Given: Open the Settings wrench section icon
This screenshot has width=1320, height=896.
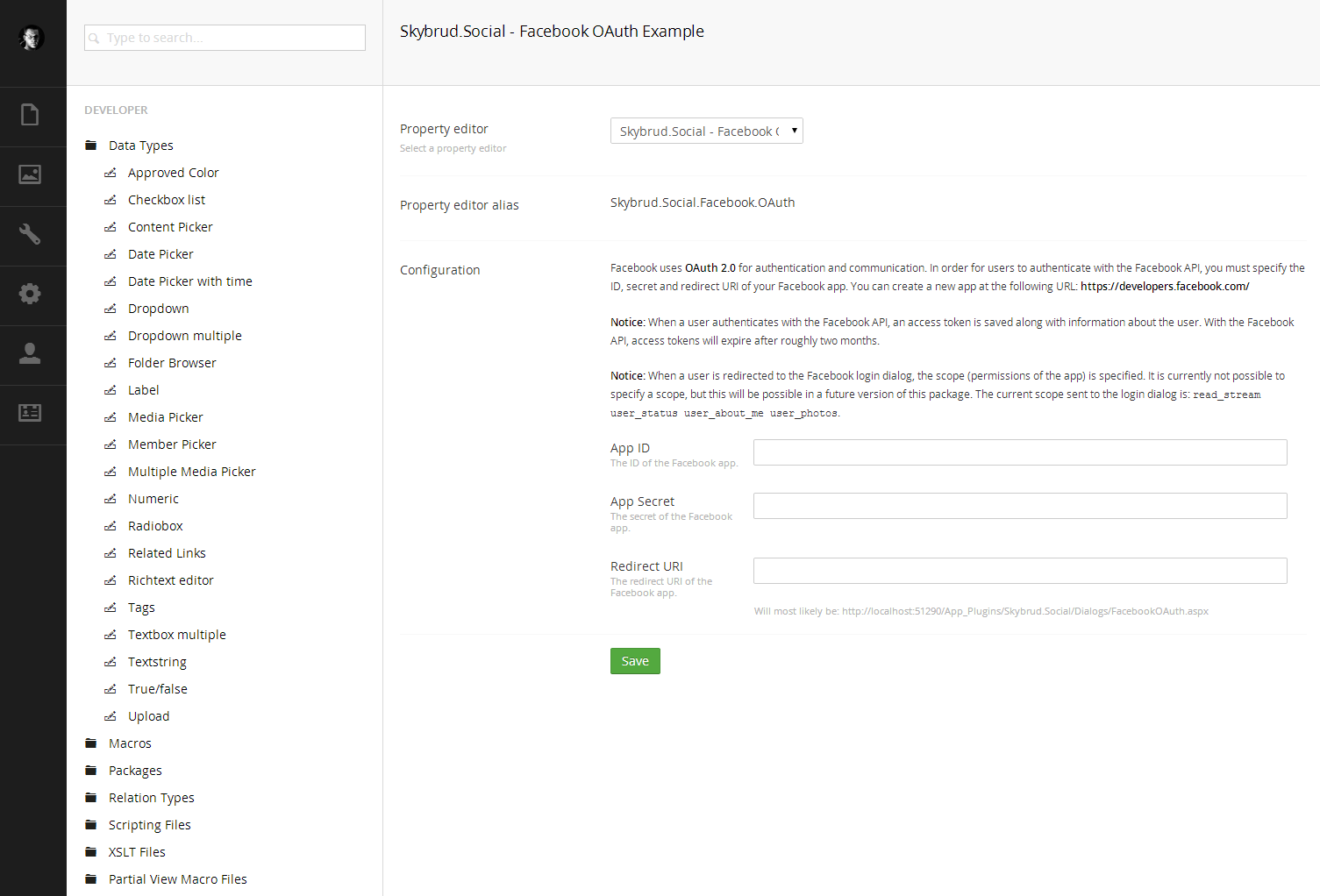Looking at the screenshot, I should (30, 234).
